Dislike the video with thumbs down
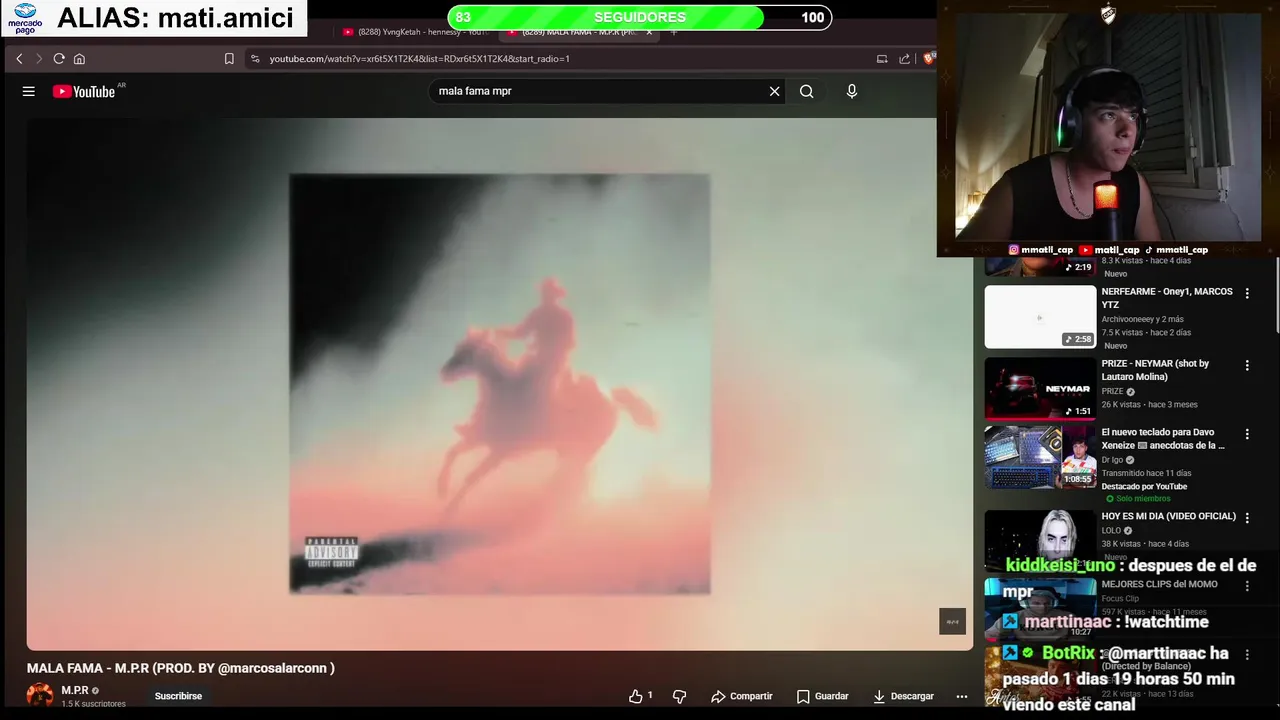The height and width of the screenshot is (720, 1280). (679, 696)
